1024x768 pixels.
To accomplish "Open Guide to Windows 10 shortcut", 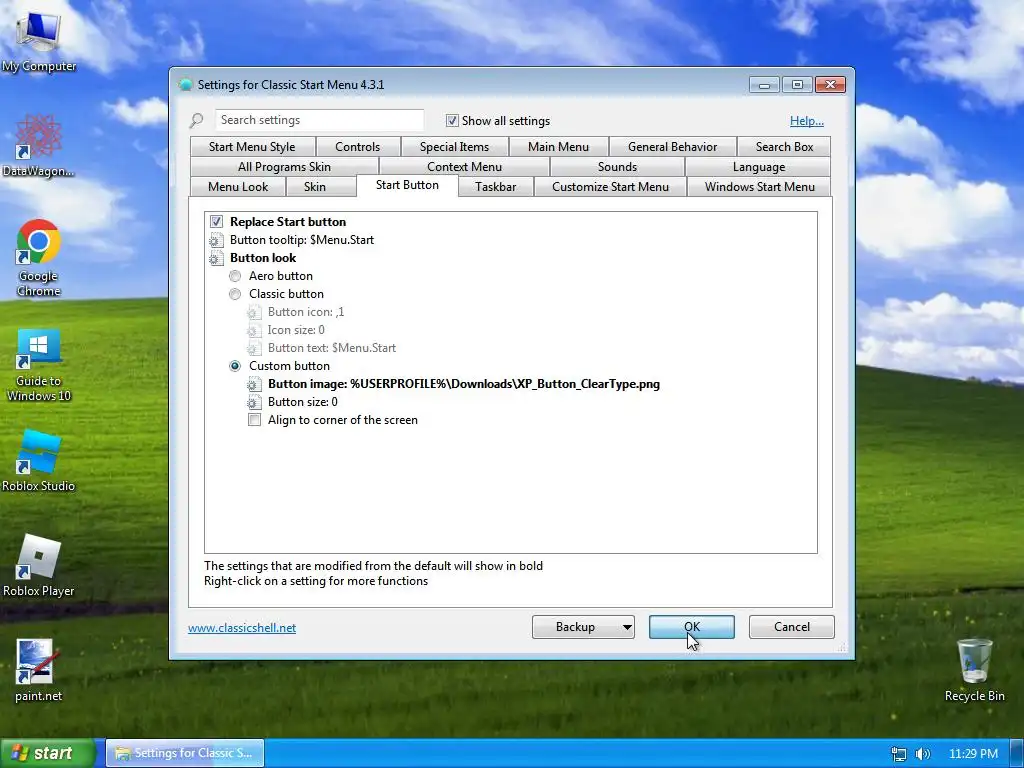I will point(39,364).
